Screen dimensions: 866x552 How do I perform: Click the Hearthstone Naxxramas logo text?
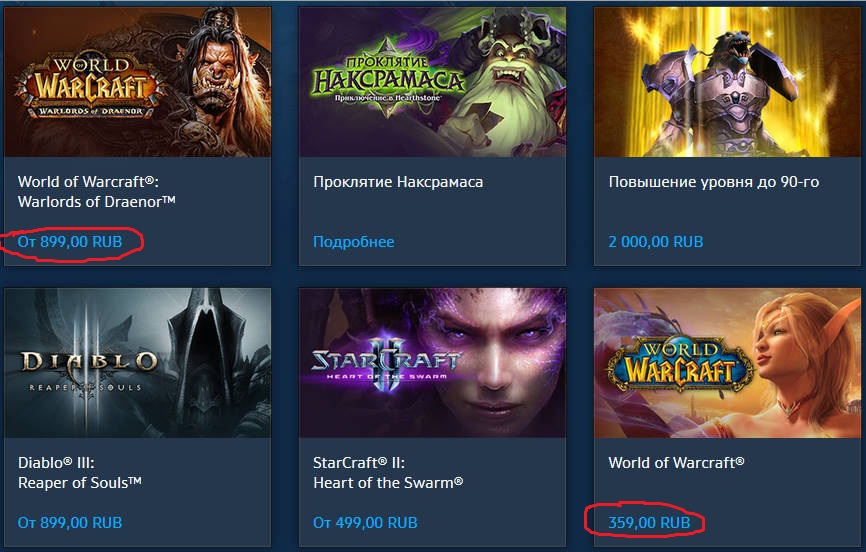pyautogui.click(x=388, y=78)
